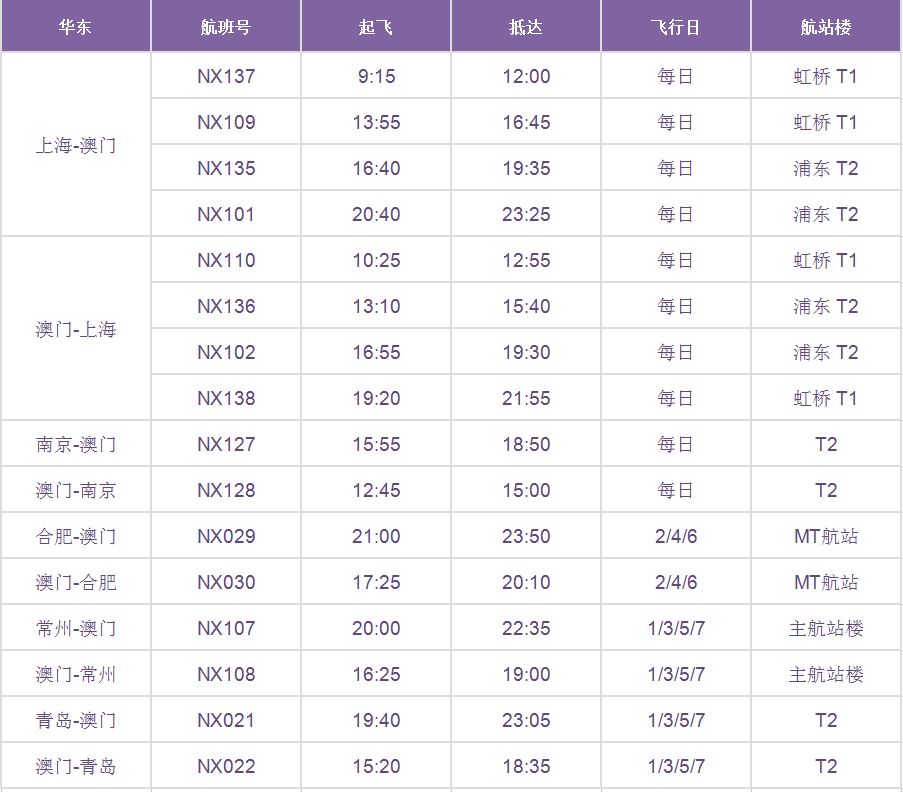
Task: Click the 航班号 column header
Action: click(226, 27)
